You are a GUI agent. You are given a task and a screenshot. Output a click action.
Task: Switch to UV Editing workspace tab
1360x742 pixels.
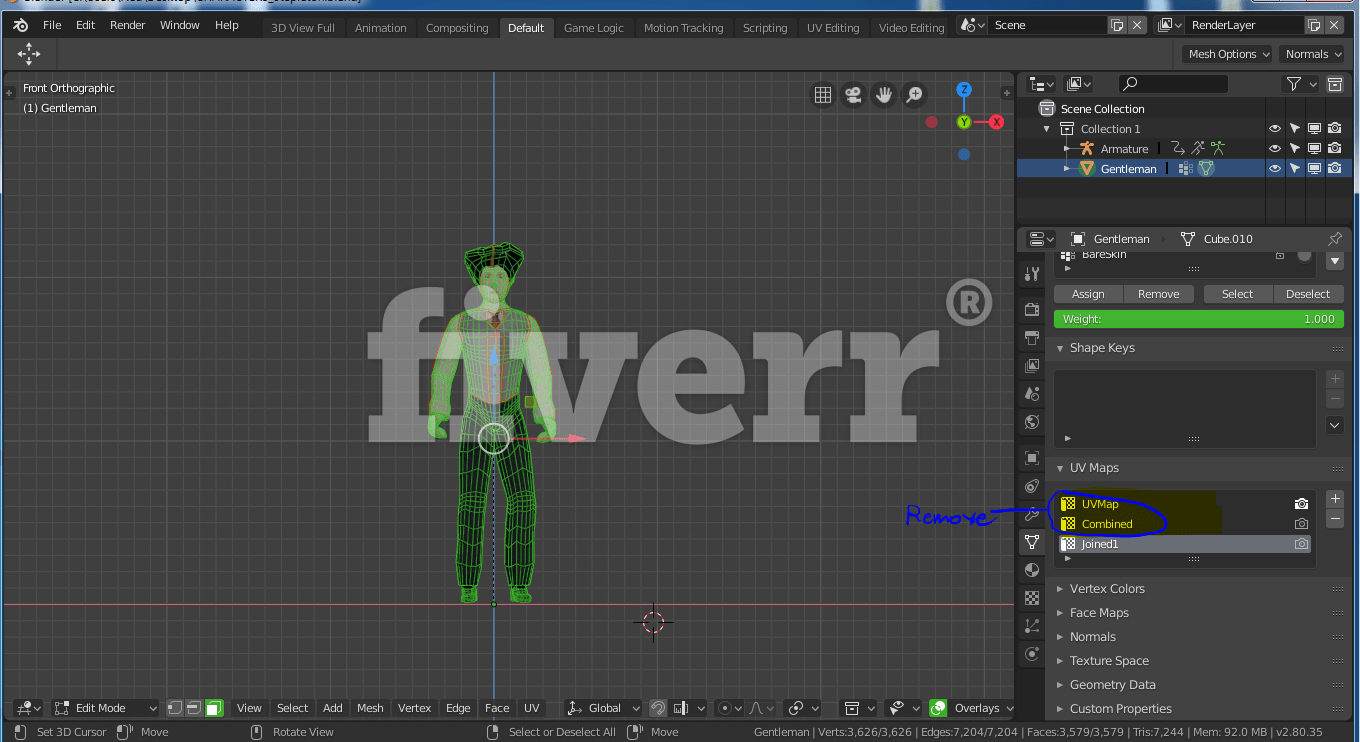[x=833, y=28]
